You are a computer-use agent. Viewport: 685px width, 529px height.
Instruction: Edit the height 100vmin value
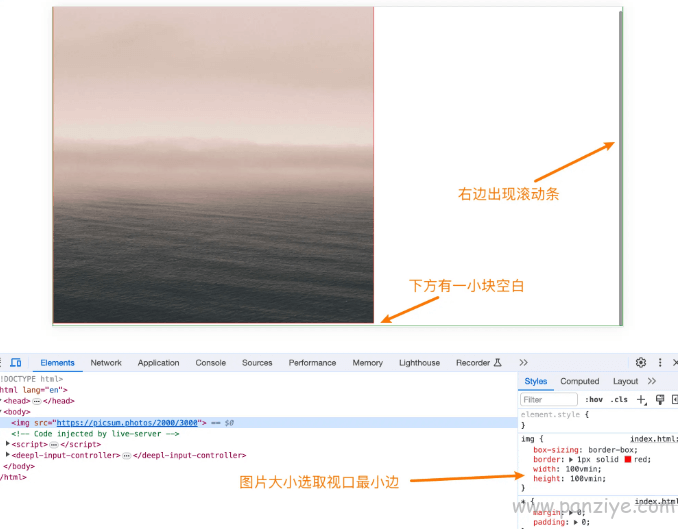click(x=588, y=478)
